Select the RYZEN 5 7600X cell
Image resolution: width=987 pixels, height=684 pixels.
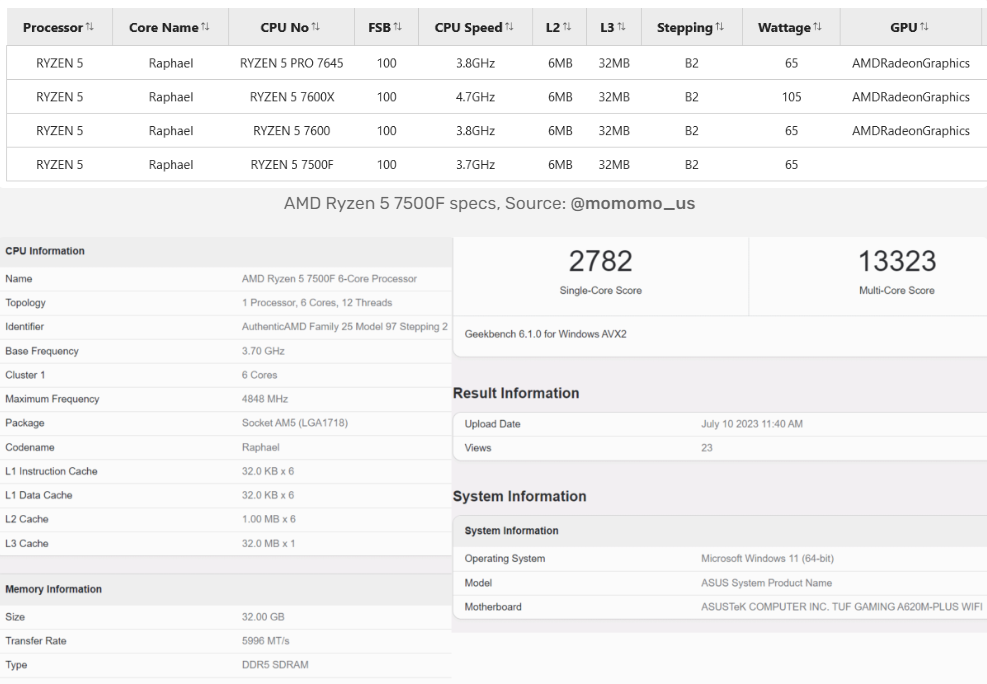click(292, 97)
